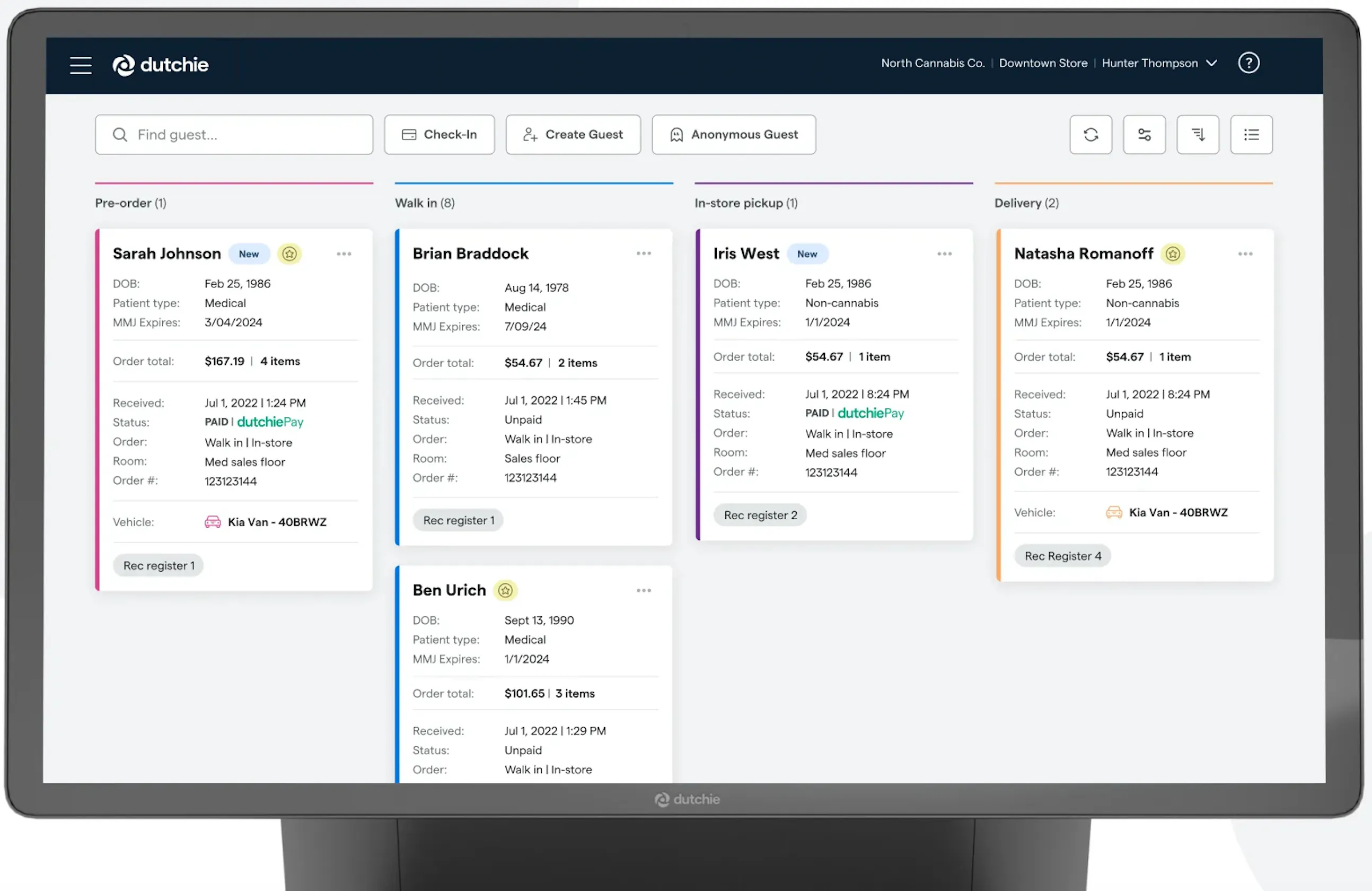Click the pink car icon on Sarah Johnson's card

click(x=213, y=522)
